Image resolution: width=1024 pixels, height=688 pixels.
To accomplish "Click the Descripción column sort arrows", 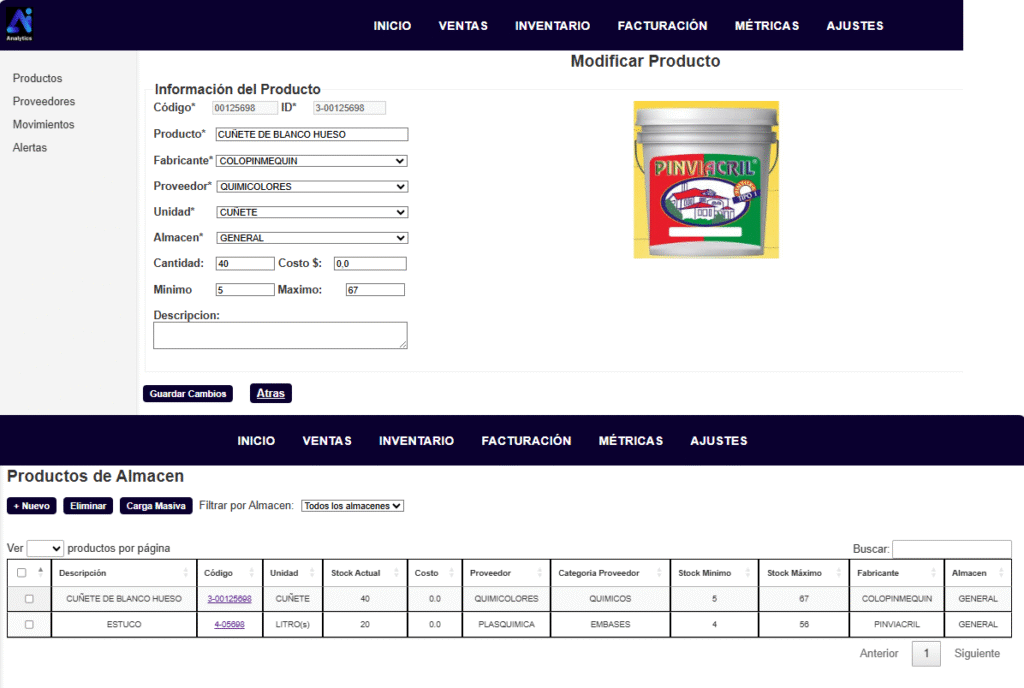I will pyautogui.click(x=186, y=573).
